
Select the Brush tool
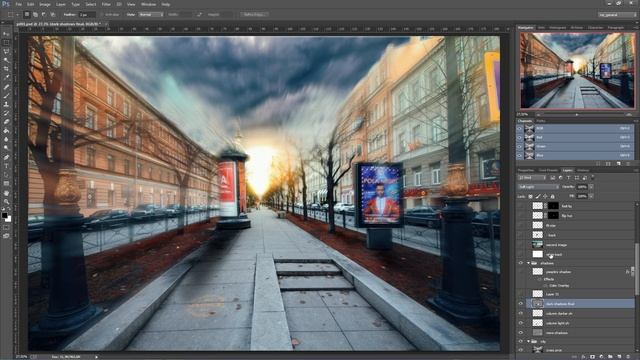[6, 96]
